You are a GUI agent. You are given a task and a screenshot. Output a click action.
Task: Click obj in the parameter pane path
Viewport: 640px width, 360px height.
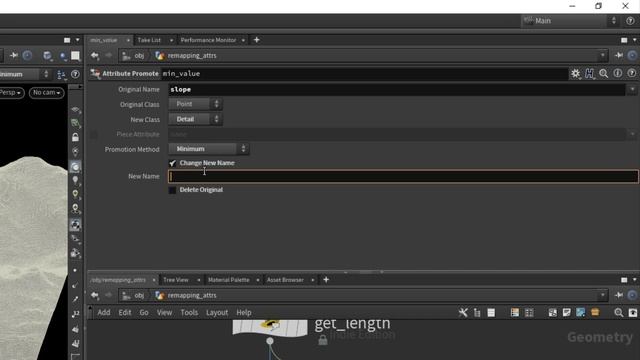tap(139, 56)
